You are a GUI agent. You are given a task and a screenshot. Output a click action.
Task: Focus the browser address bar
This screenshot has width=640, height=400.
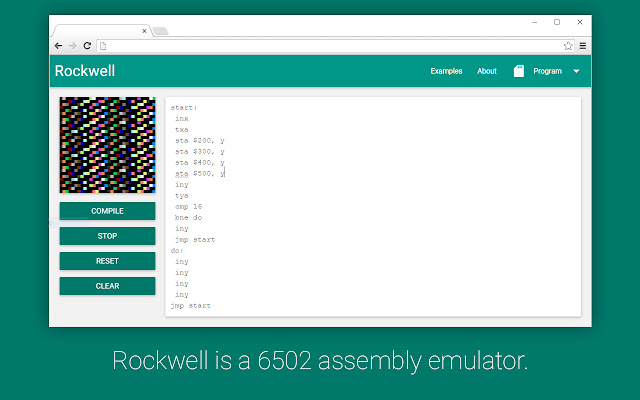pyautogui.click(x=330, y=46)
